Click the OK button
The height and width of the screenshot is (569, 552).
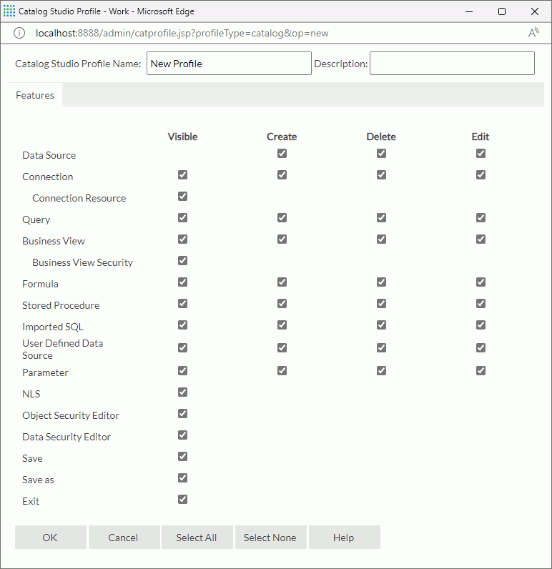click(50, 537)
